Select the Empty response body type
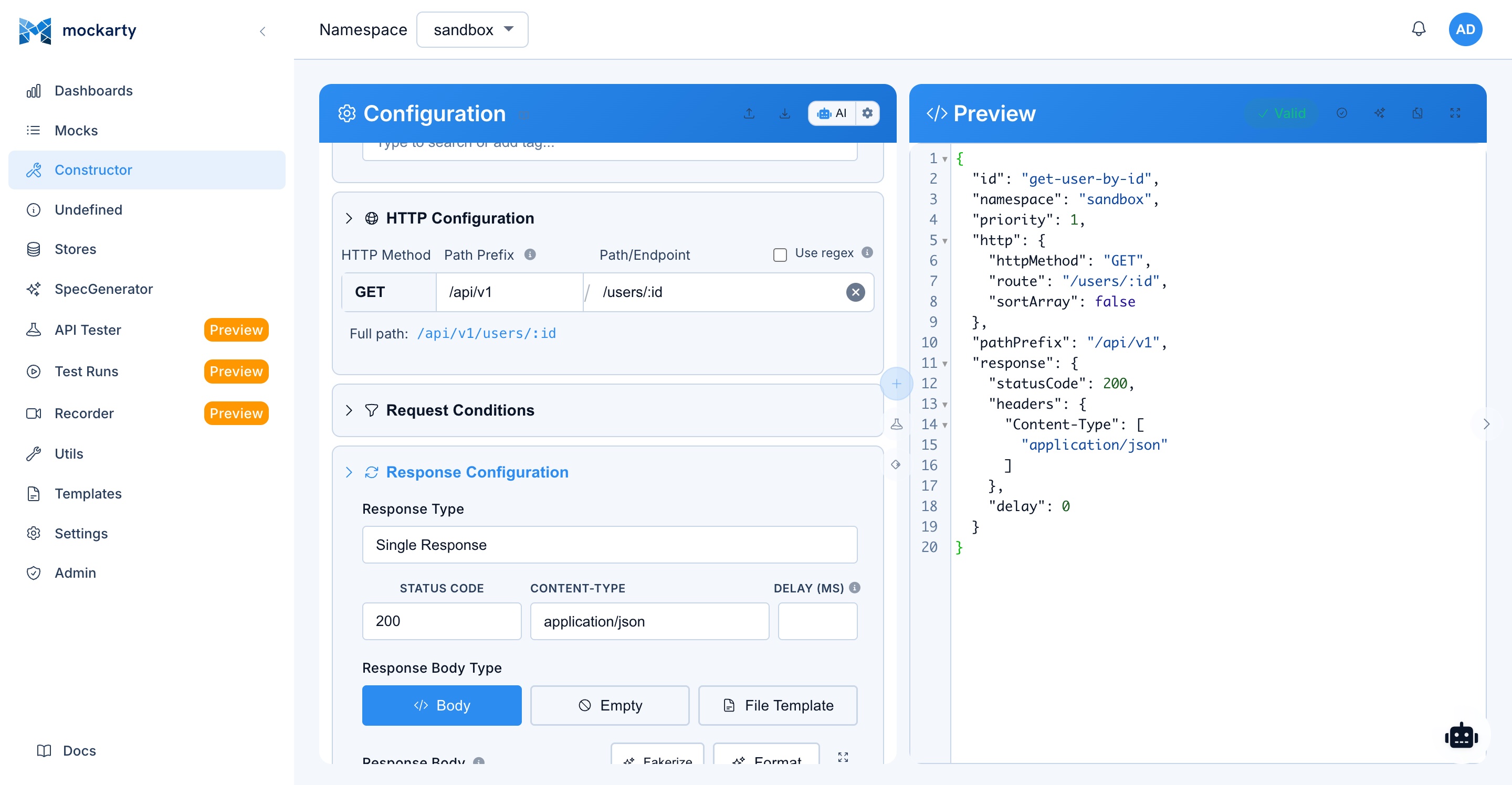This screenshot has width=1512, height=785. click(x=609, y=705)
